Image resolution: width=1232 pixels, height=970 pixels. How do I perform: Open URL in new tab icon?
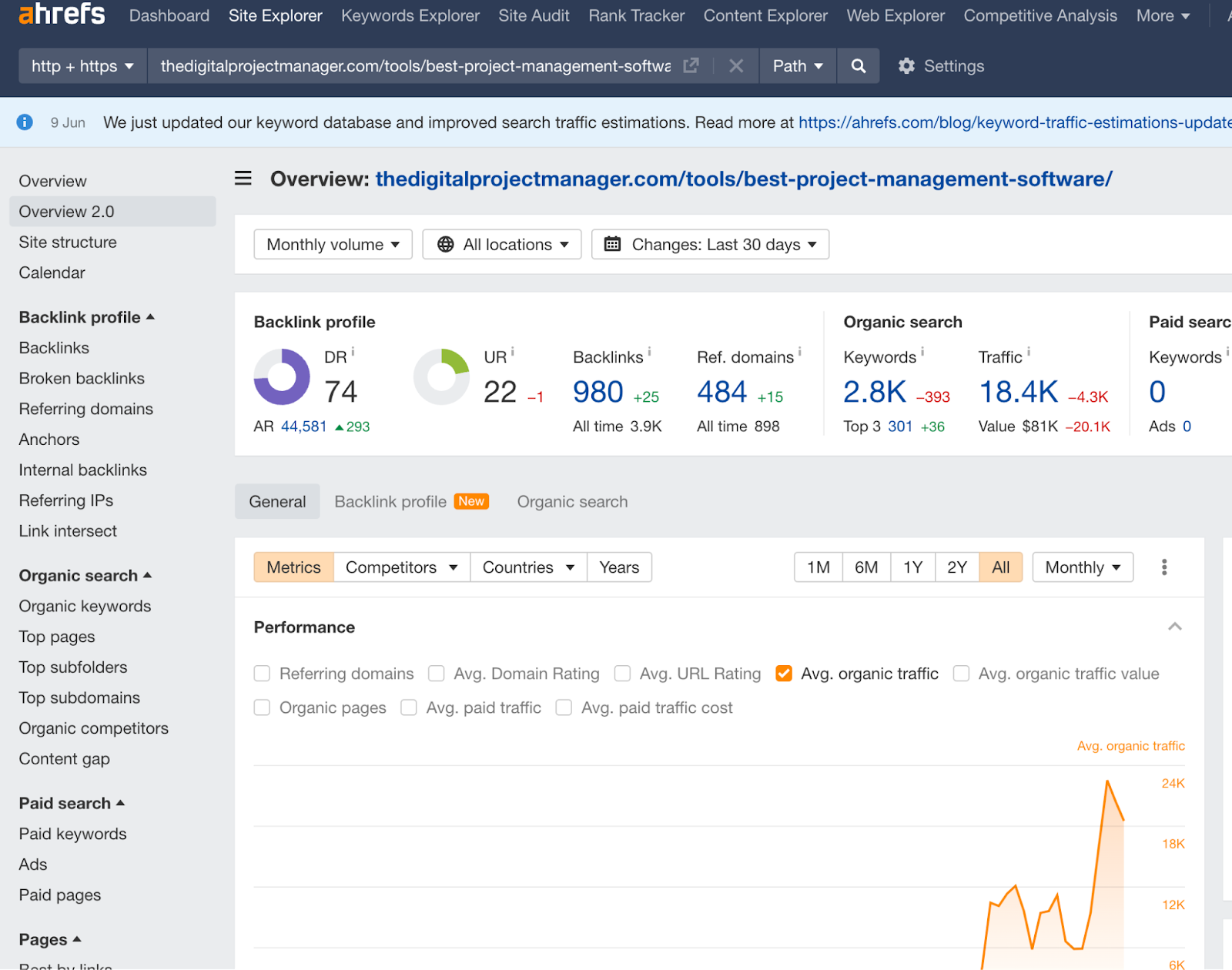(x=691, y=65)
